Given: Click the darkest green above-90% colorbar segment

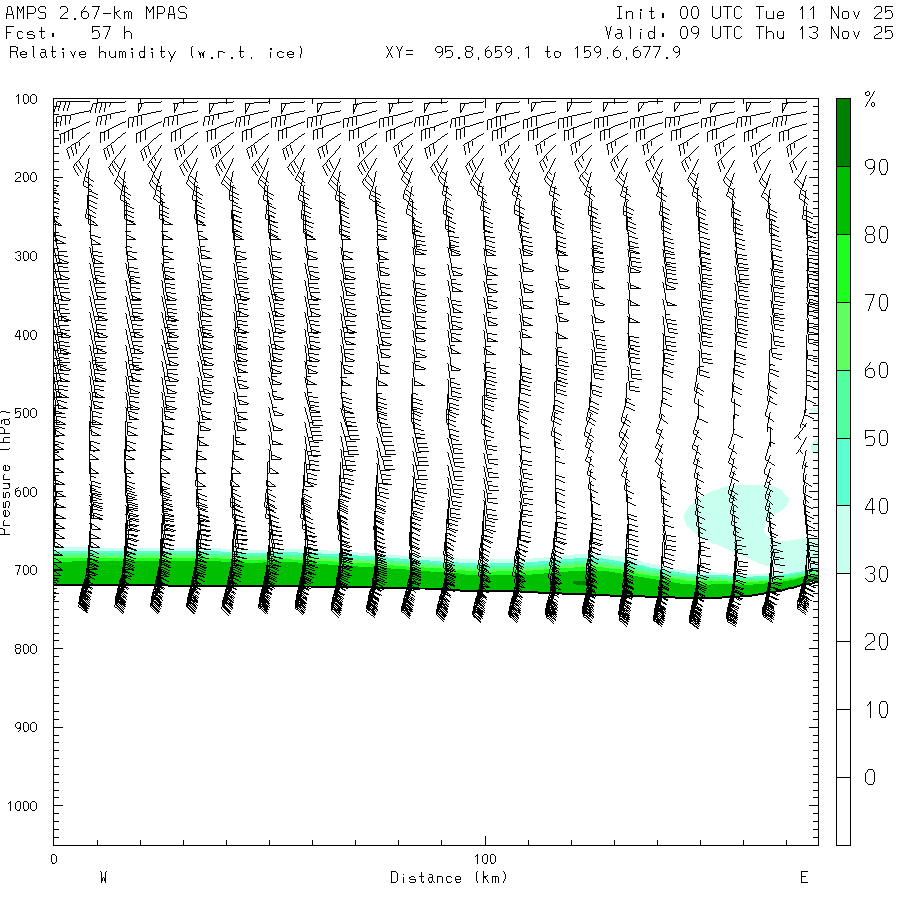Looking at the screenshot, I should coord(843,133).
